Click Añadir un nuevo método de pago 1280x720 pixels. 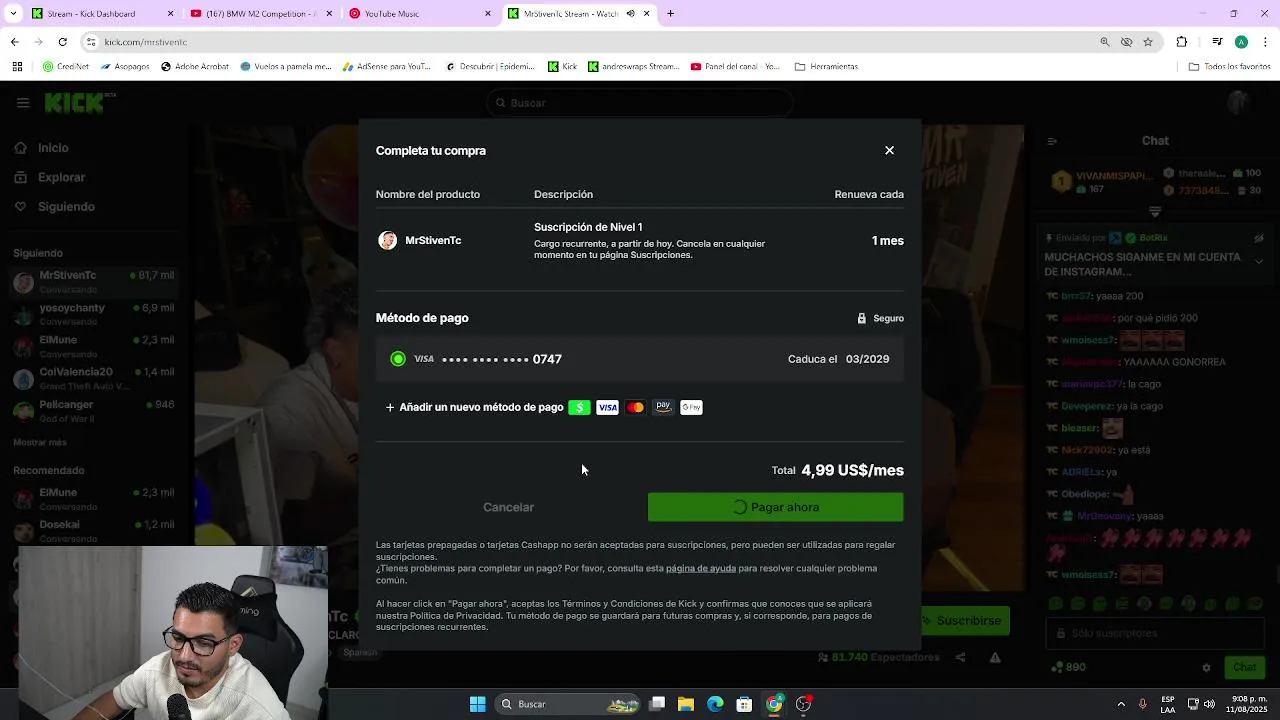[x=474, y=407]
